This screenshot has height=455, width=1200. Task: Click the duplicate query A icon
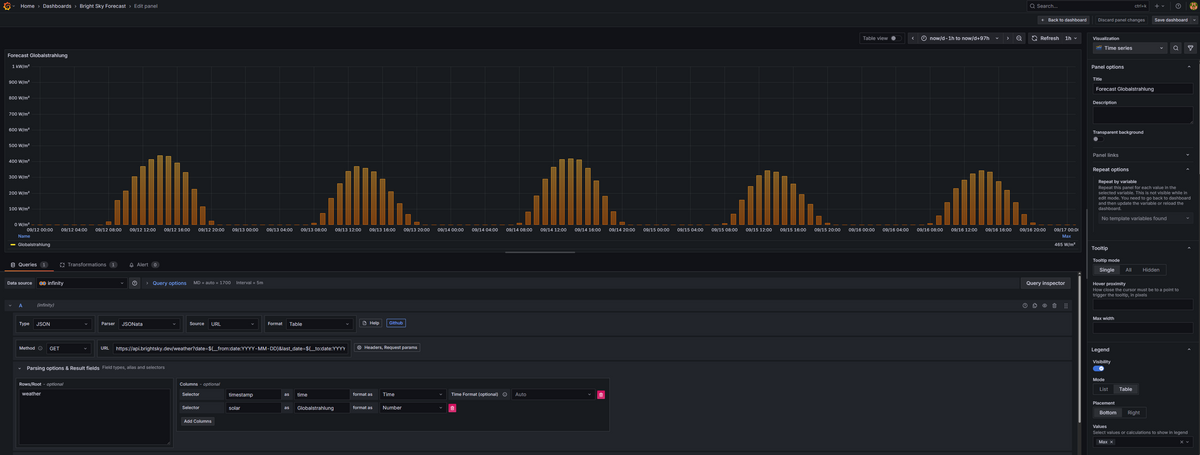(1034, 305)
